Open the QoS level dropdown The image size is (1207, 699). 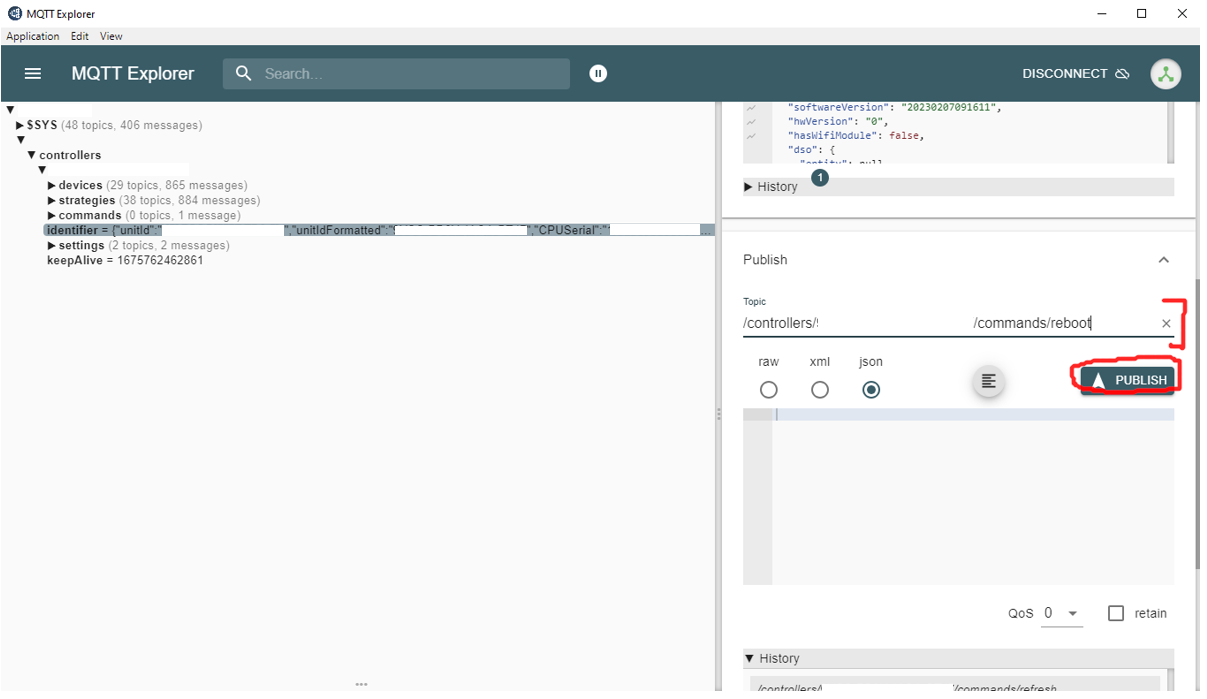tap(1062, 613)
